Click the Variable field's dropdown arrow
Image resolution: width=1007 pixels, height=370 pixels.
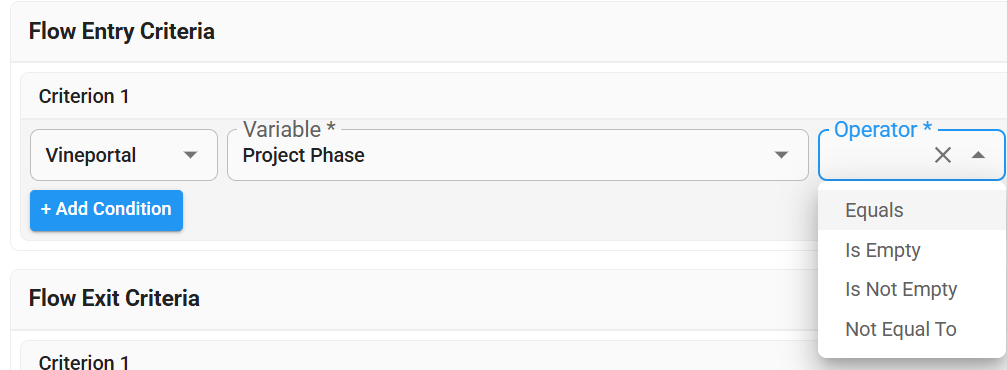pyautogui.click(x=781, y=155)
